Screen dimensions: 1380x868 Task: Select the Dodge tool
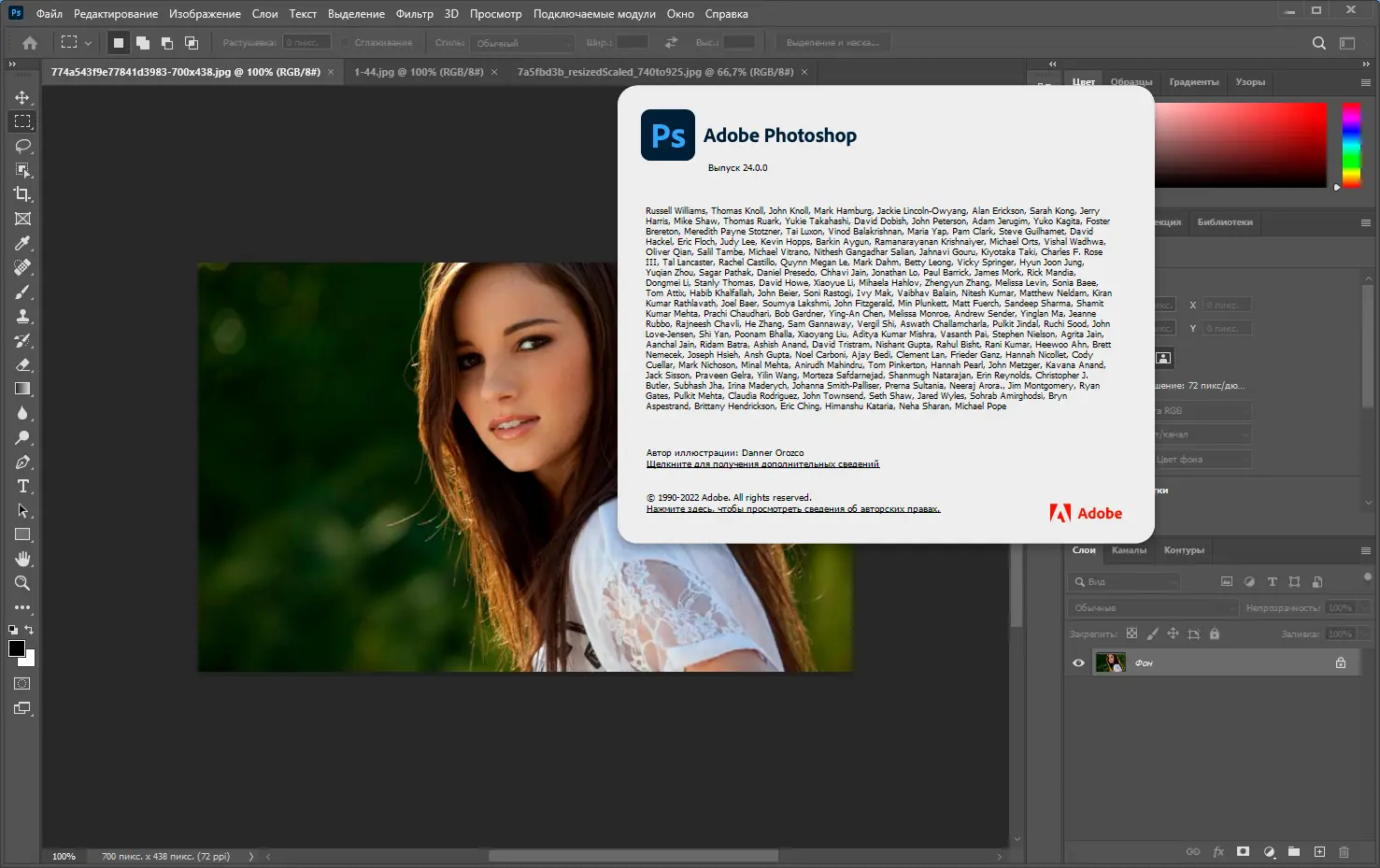click(x=22, y=437)
